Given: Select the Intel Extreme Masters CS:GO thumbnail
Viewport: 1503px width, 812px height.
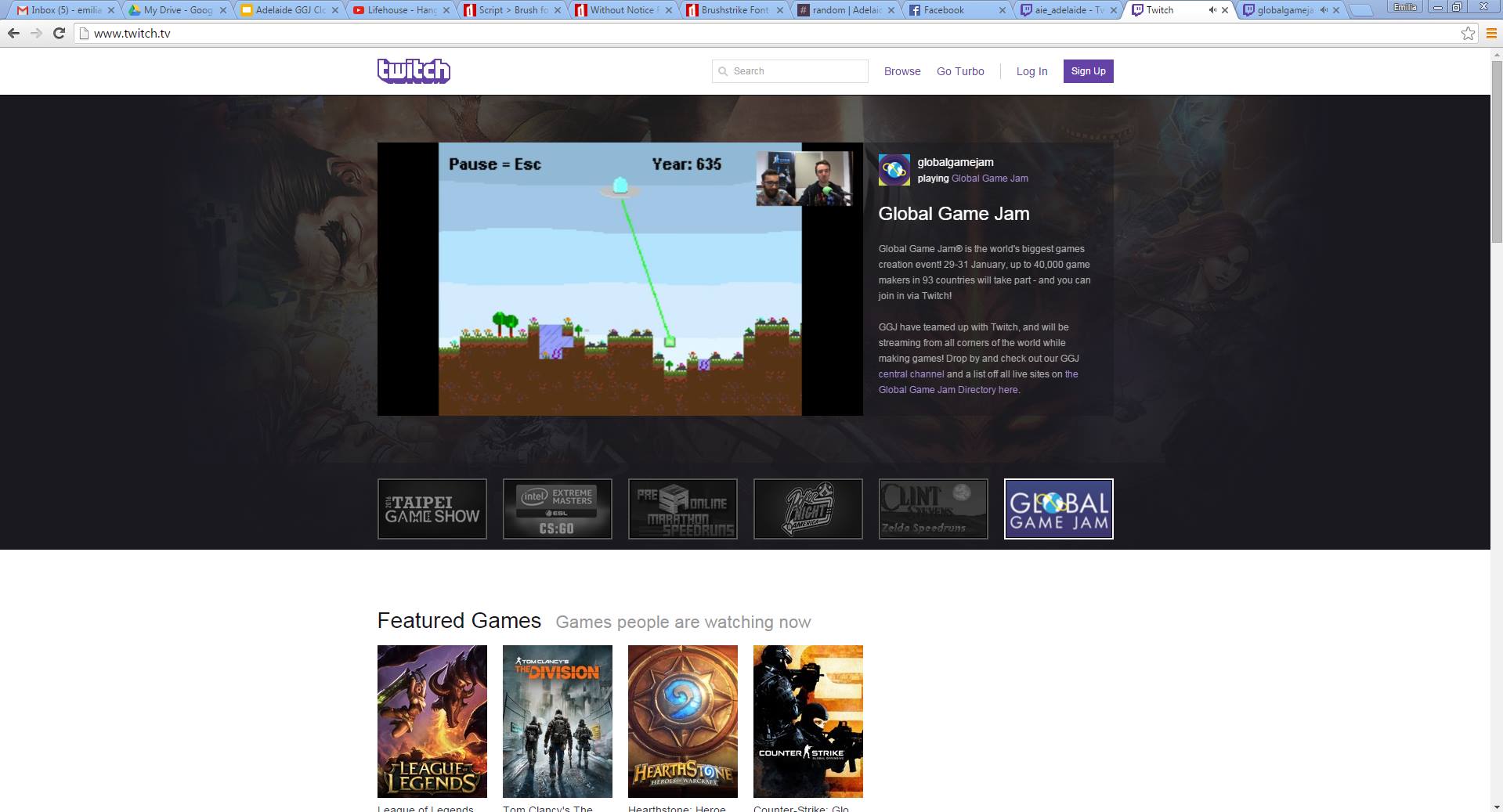Looking at the screenshot, I should (x=558, y=509).
